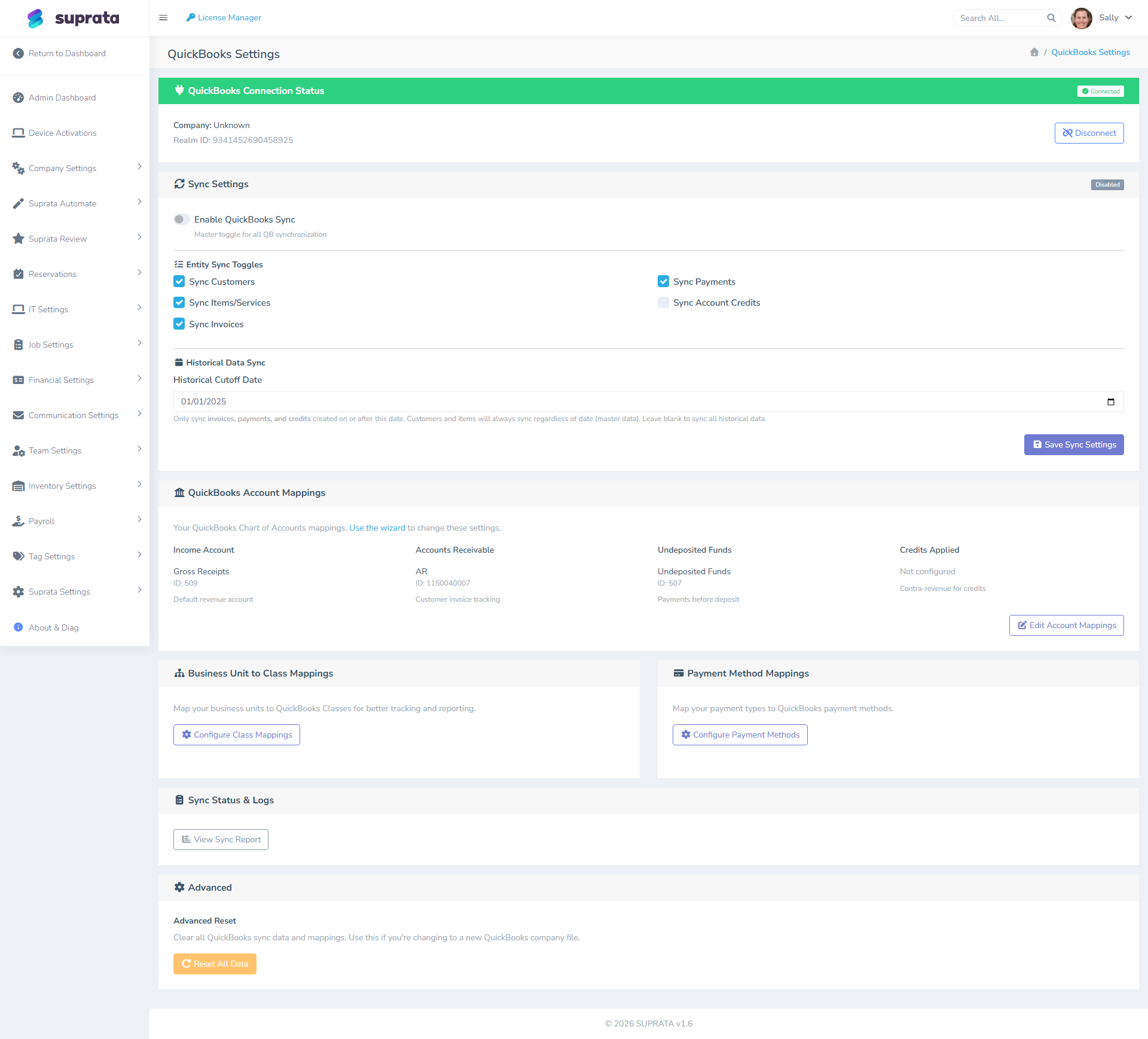Click the Return to Dashboard back icon
1148x1039 pixels.
click(19, 53)
